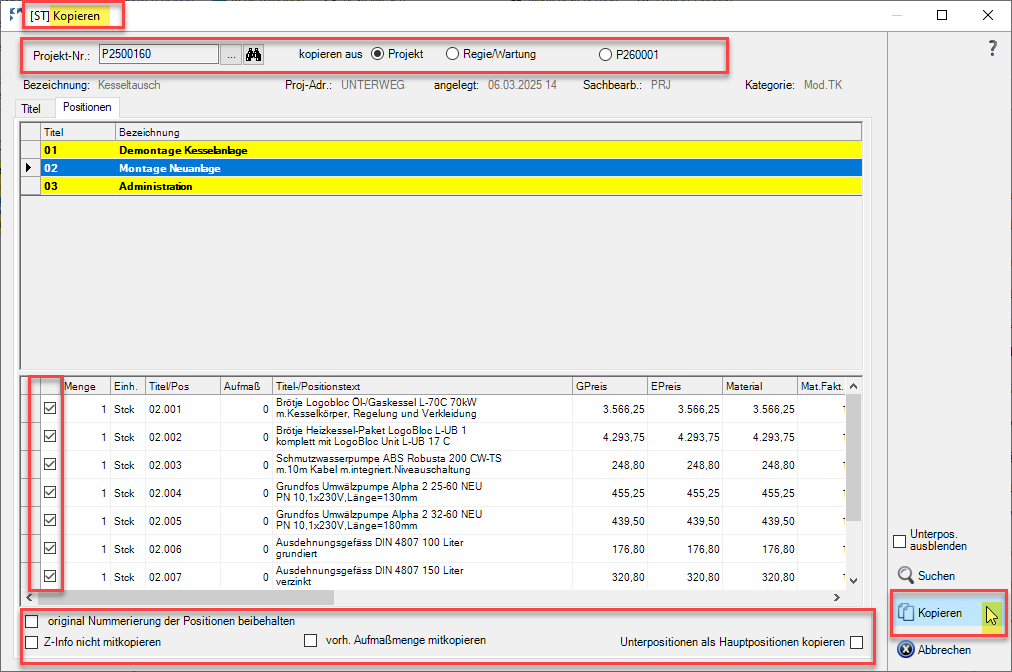Open project browse button with three dots
This screenshot has height=672, width=1012.
click(x=231, y=55)
